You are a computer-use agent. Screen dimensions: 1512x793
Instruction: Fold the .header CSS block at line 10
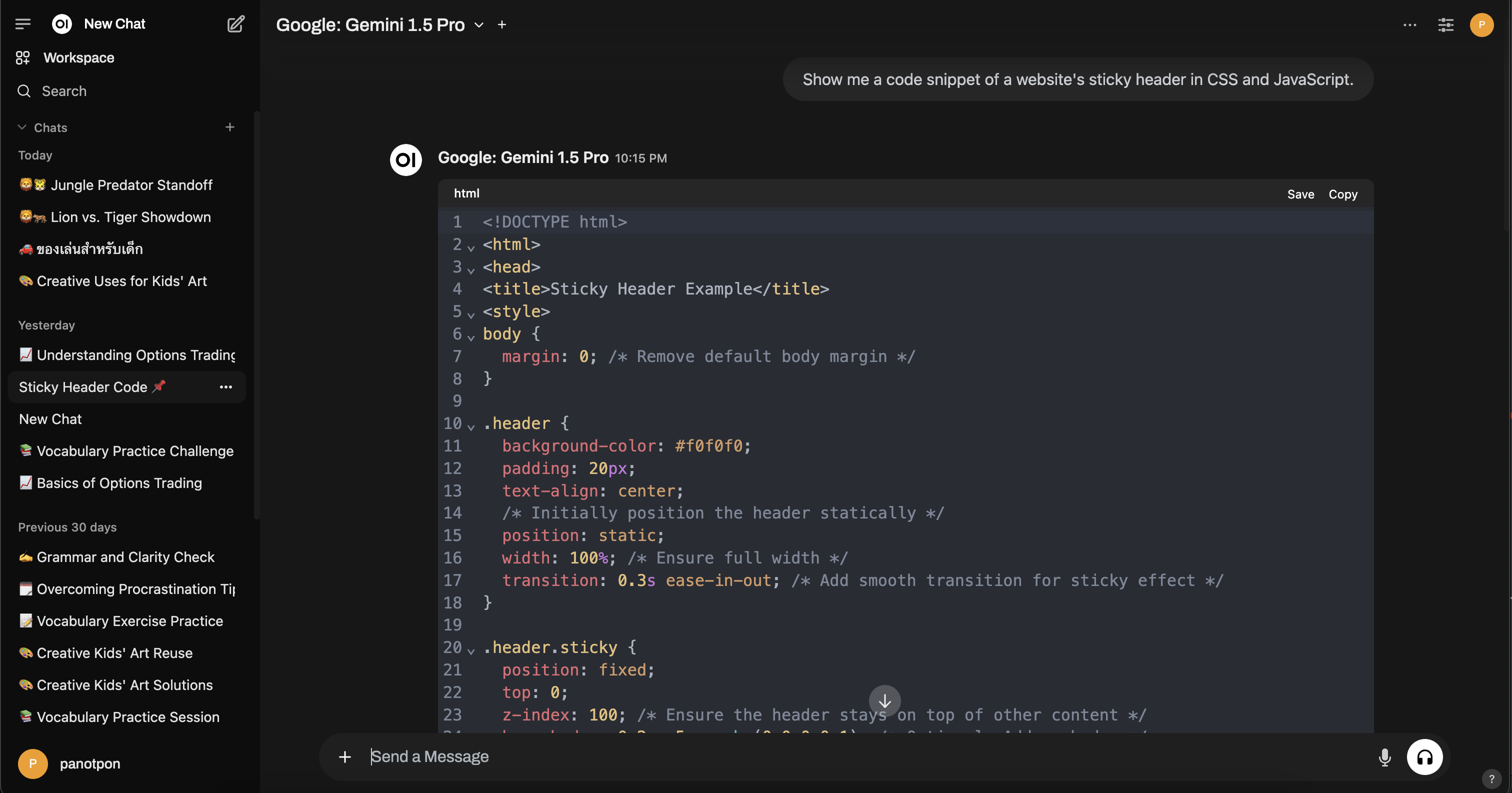point(470,426)
